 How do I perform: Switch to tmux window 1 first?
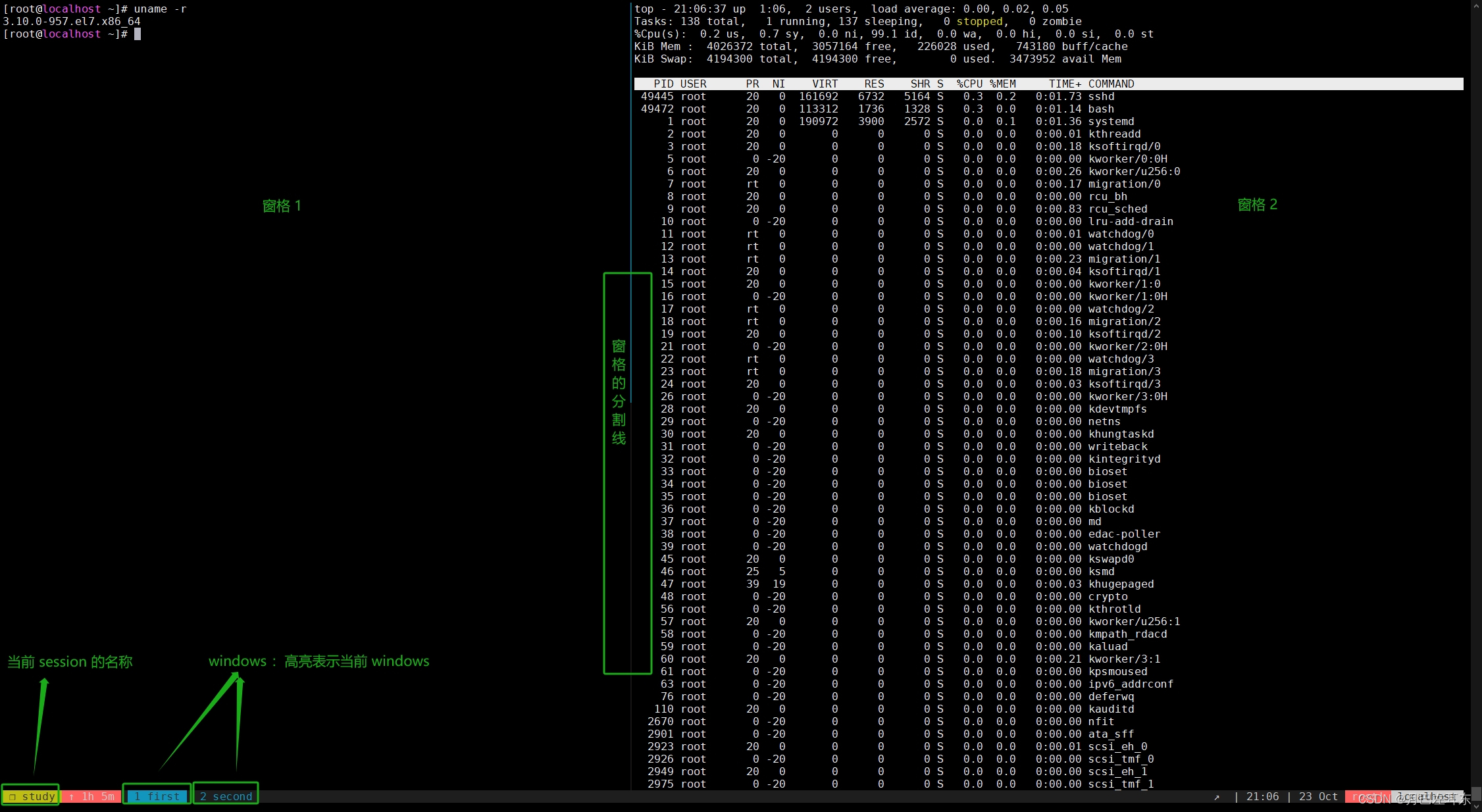(x=157, y=796)
